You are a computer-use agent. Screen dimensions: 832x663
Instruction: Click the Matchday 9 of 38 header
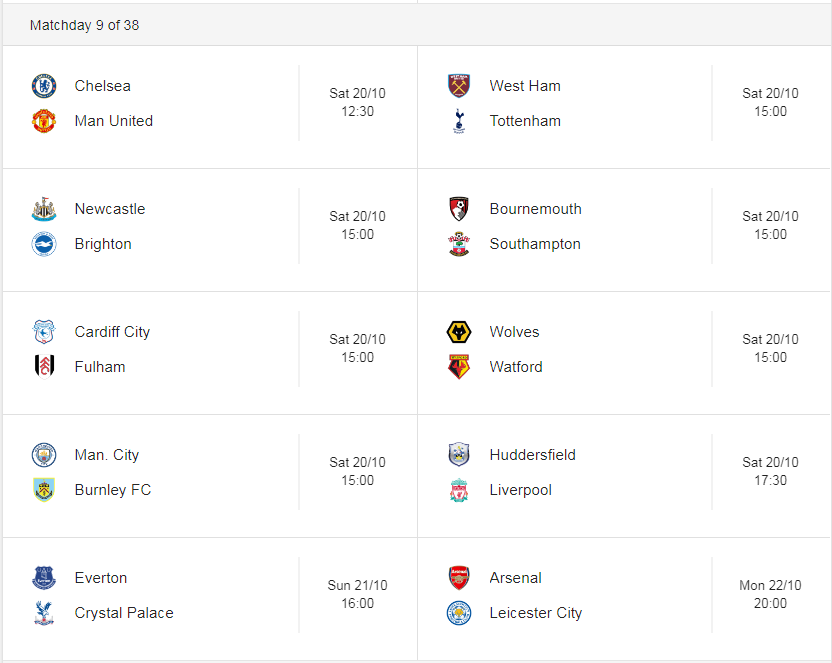click(x=84, y=25)
